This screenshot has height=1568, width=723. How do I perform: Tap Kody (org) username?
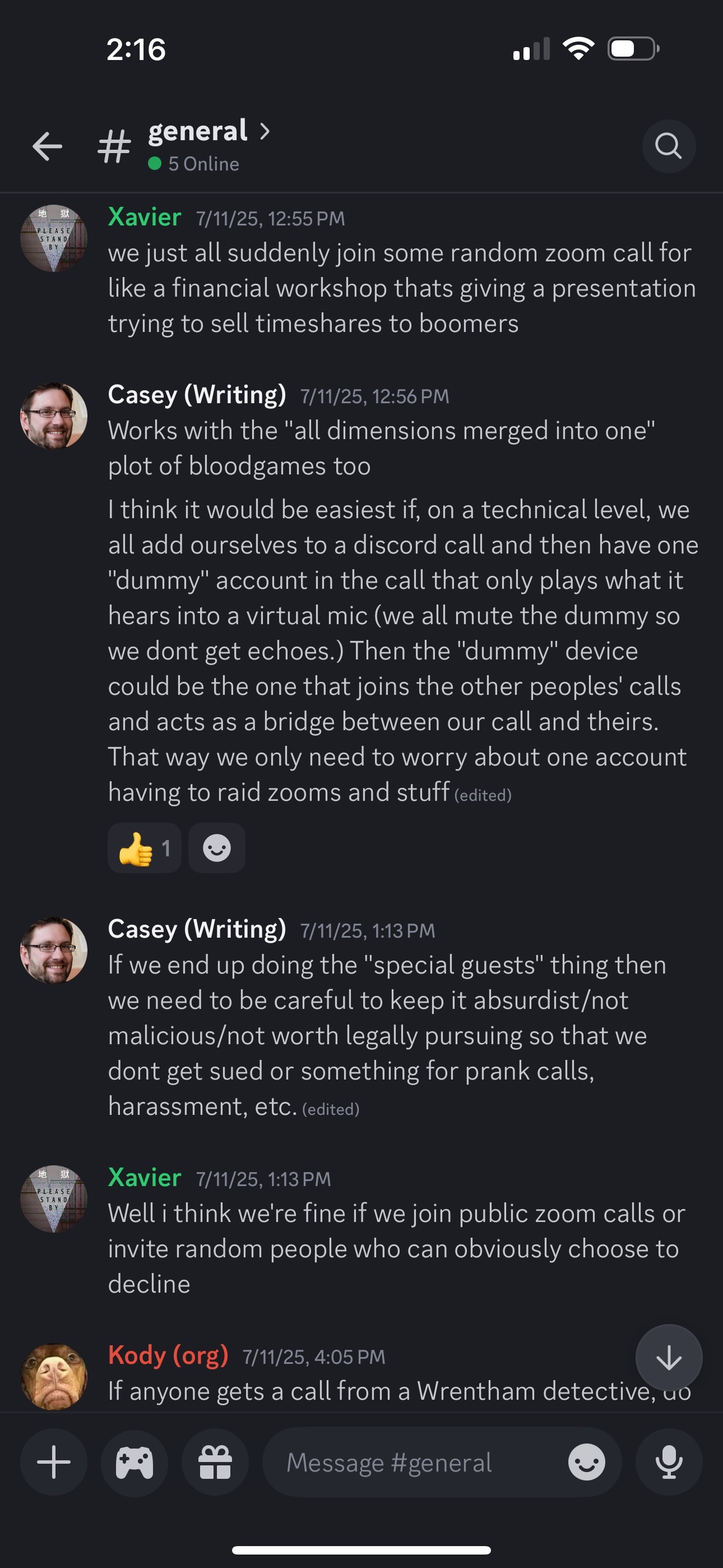coord(168,1355)
